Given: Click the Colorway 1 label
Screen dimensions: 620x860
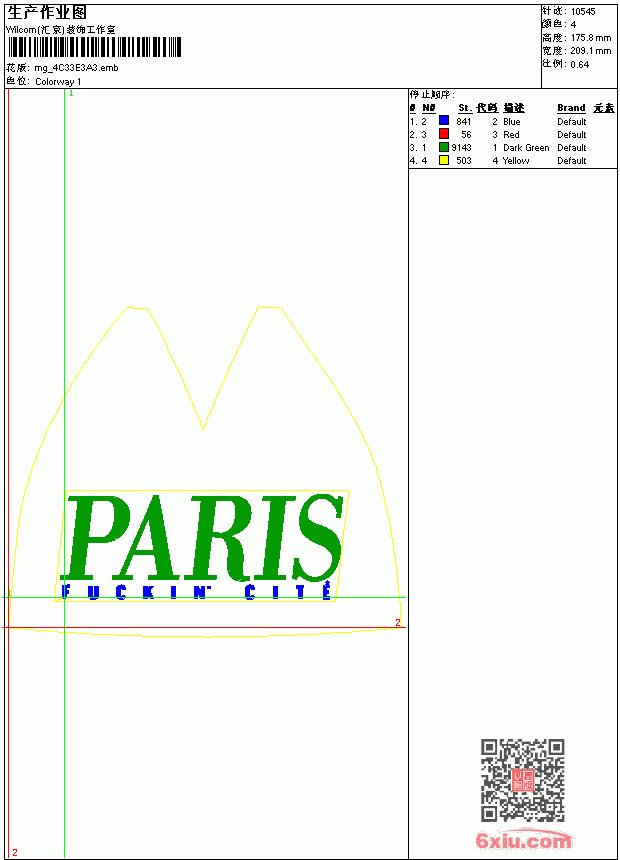Looking at the screenshot, I should tap(58, 82).
